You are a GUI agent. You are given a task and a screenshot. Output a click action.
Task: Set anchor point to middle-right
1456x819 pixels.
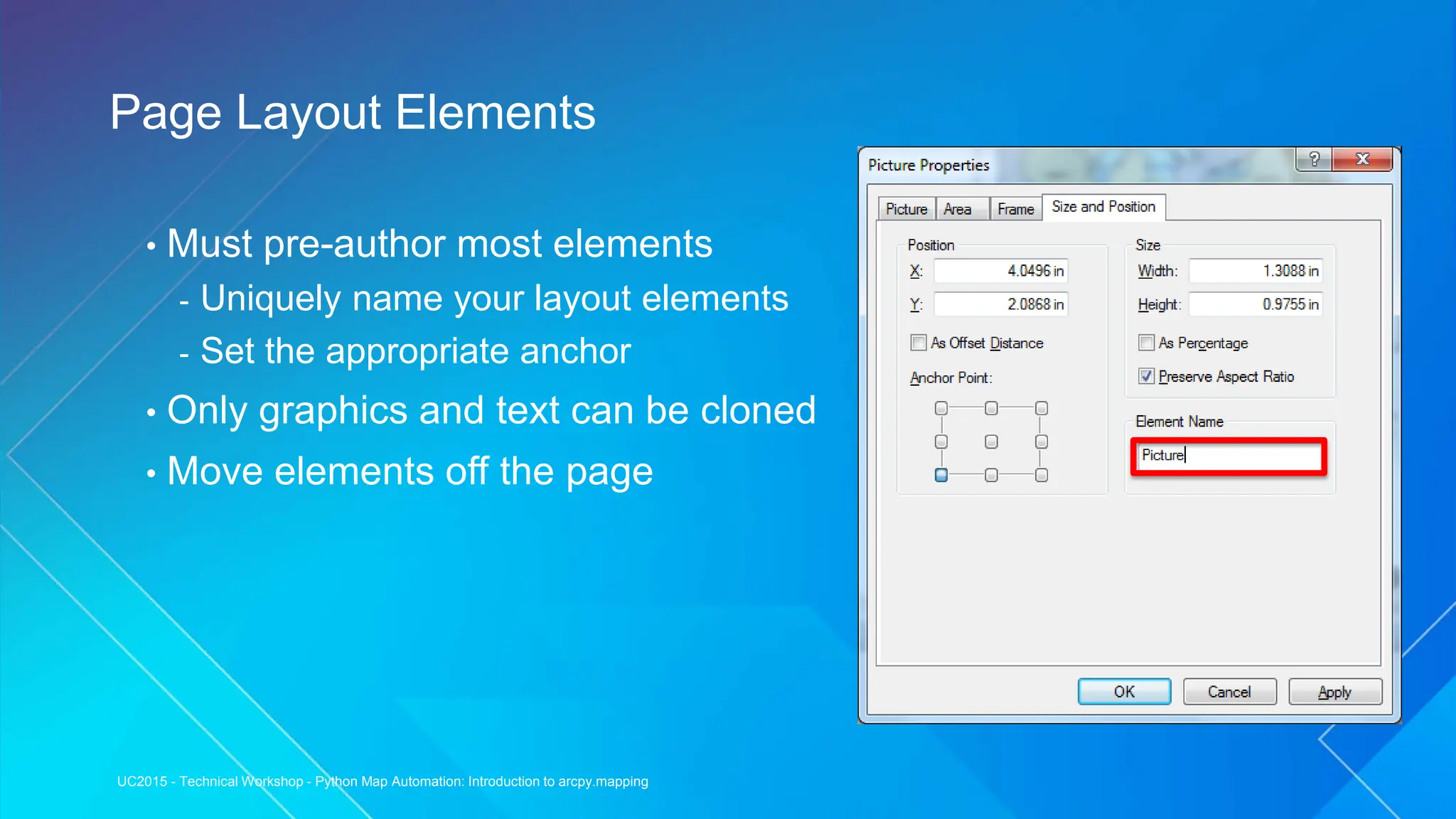tap(1042, 442)
